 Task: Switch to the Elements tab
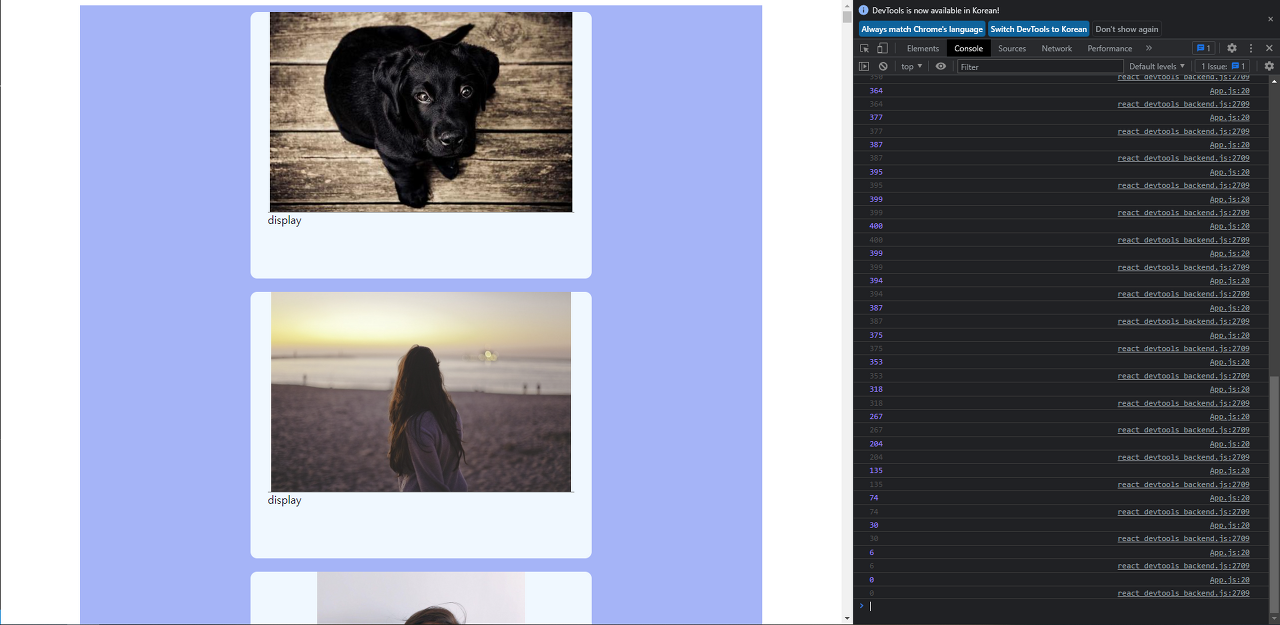(x=923, y=48)
